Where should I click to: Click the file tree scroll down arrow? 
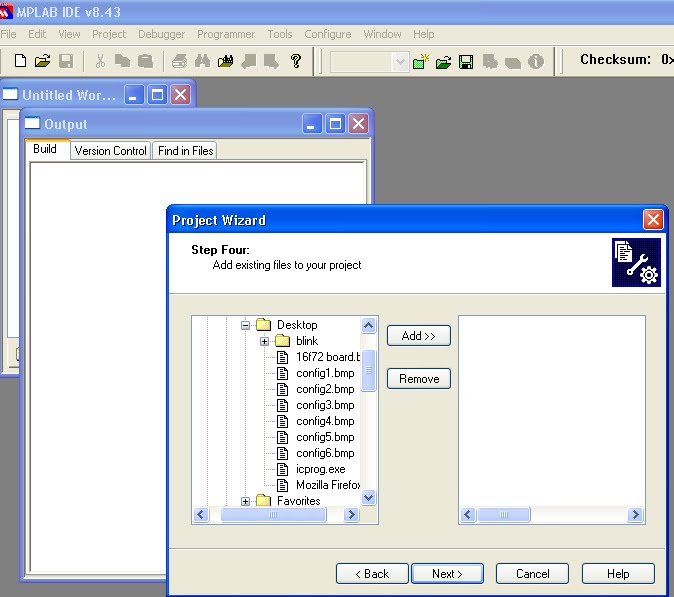[368, 498]
